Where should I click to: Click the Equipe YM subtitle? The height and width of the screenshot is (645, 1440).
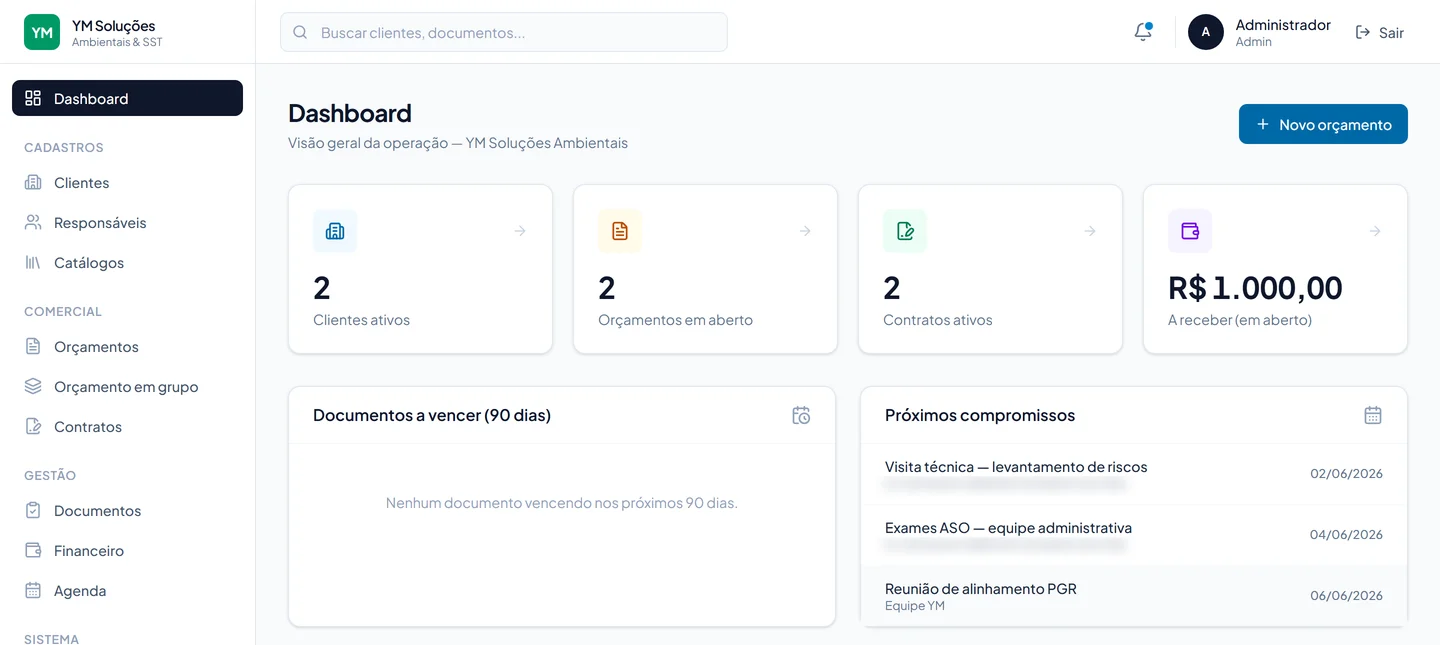click(915, 606)
